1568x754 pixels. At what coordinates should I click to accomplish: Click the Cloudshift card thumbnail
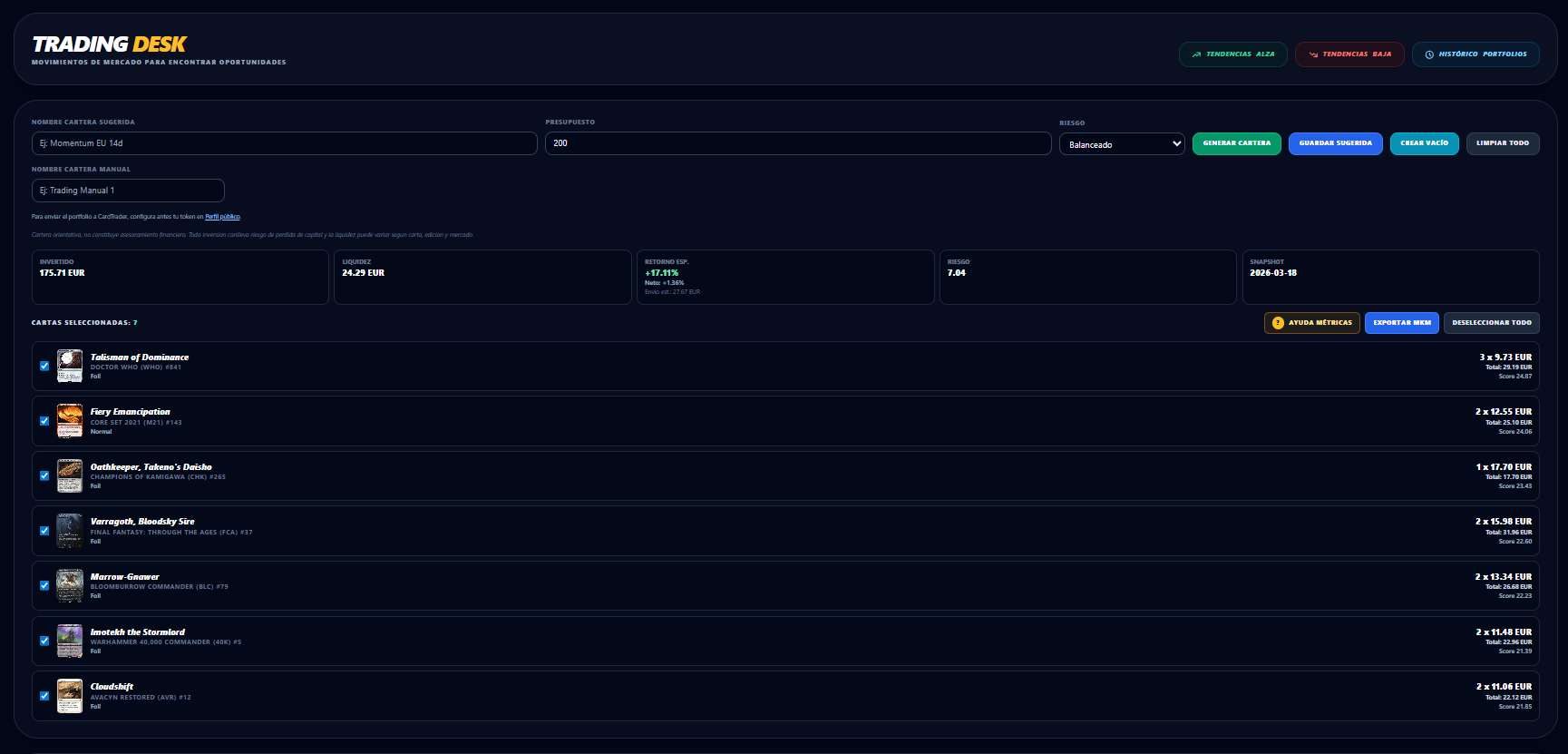pyautogui.click(x=70, y=696)
